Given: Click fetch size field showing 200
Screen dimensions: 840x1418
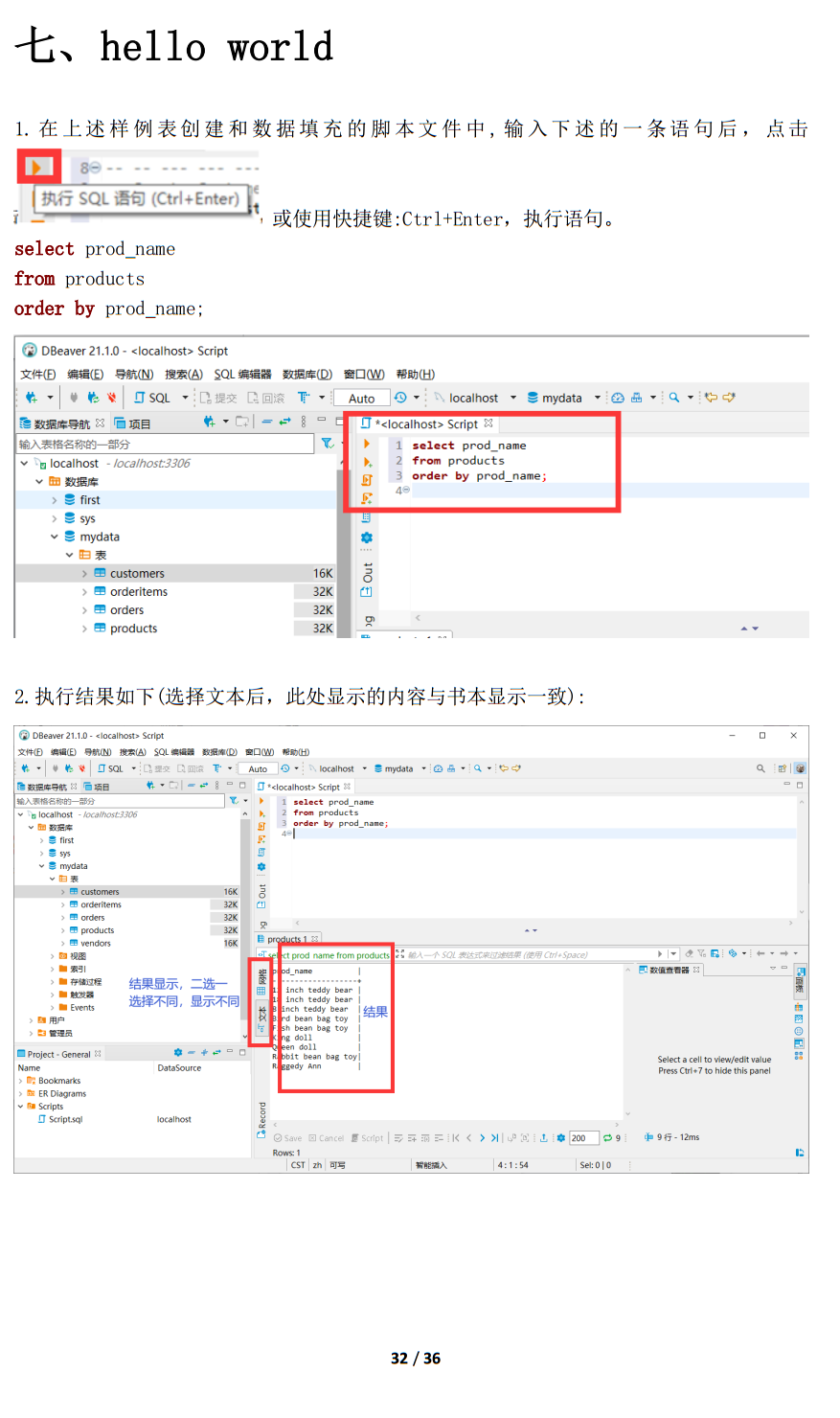Looking at the screenshot, I should tap(584, 1138).
